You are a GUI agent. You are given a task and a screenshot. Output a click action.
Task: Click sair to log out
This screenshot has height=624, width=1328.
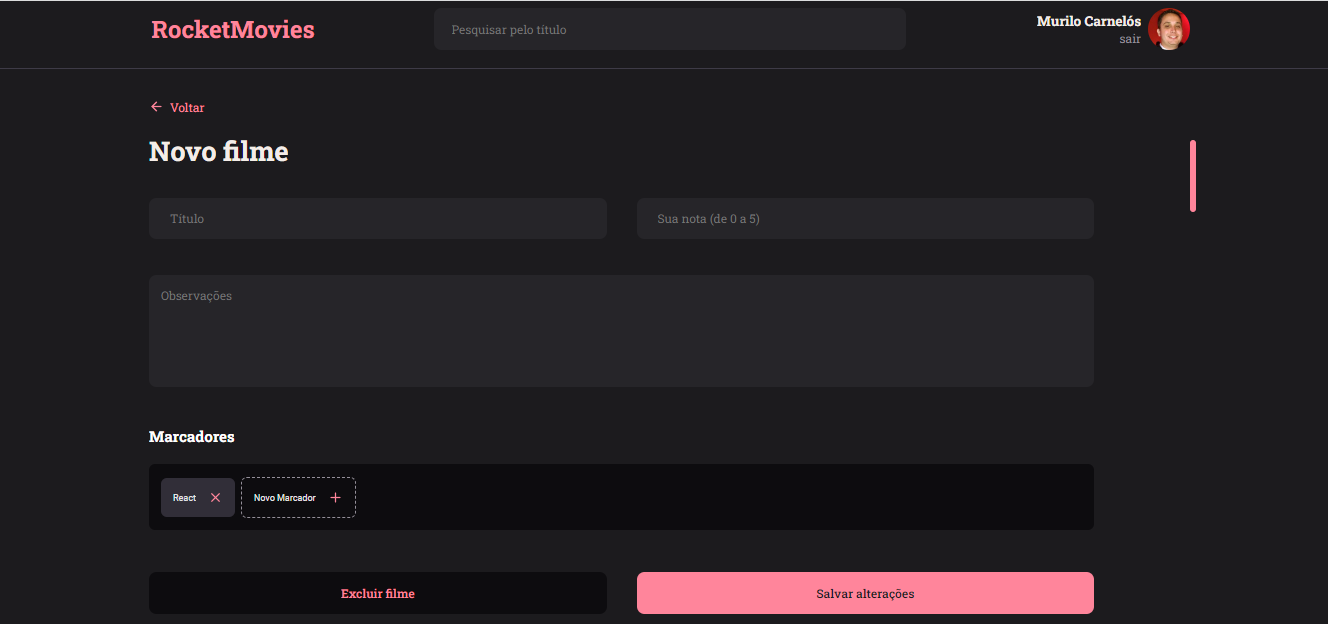pos(1130,38)
